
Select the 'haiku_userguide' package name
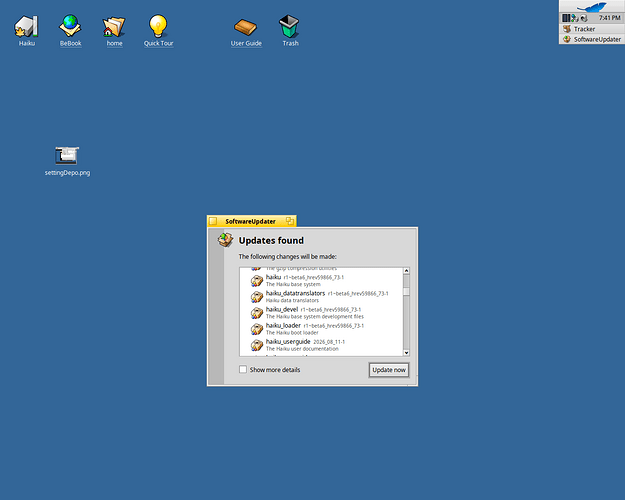coord(288,342)
